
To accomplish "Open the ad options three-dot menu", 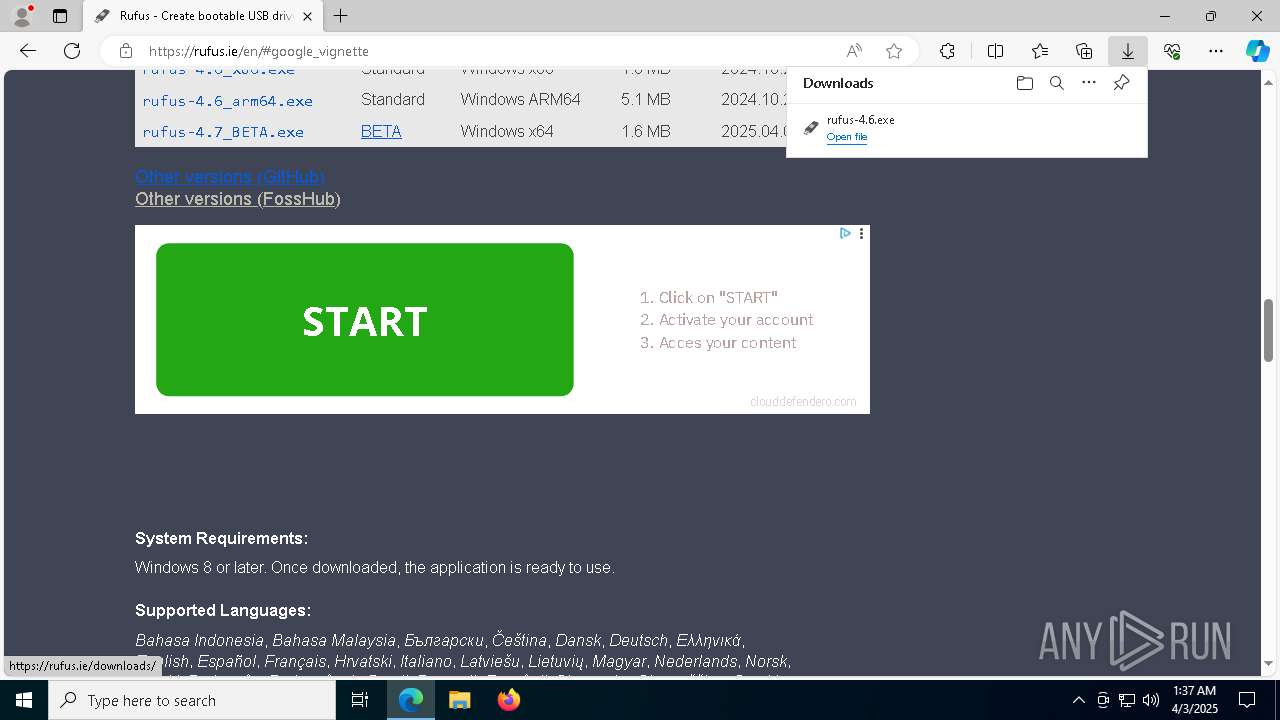I will pyautogui.click(x=861, y=233).
